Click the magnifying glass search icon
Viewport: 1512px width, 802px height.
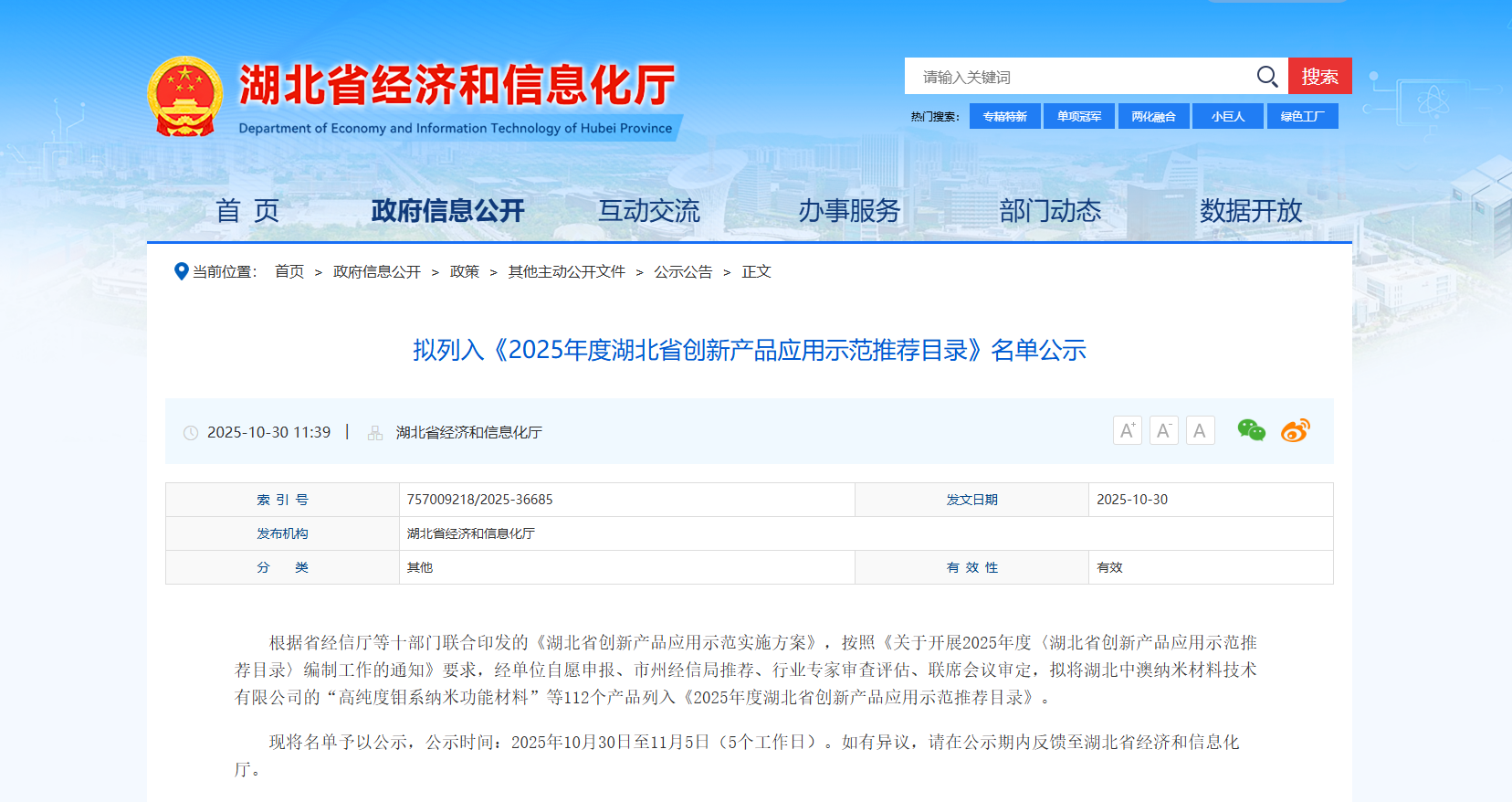[1266, 77]
